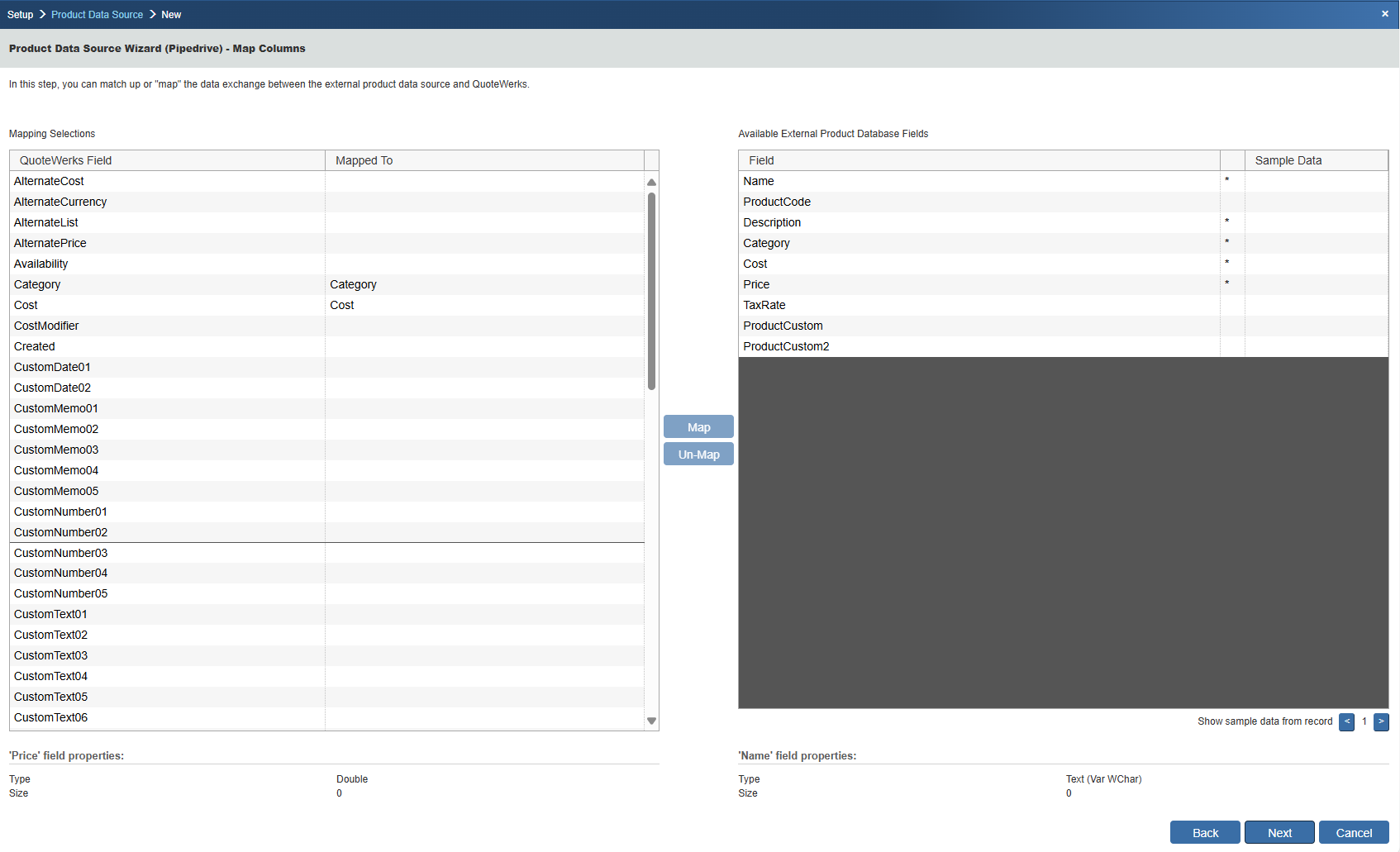Image resolution: width=1400 pixels, height=852 pixels.
Task: Cancel the data source wizard
Action: [x=1353, y=832]
